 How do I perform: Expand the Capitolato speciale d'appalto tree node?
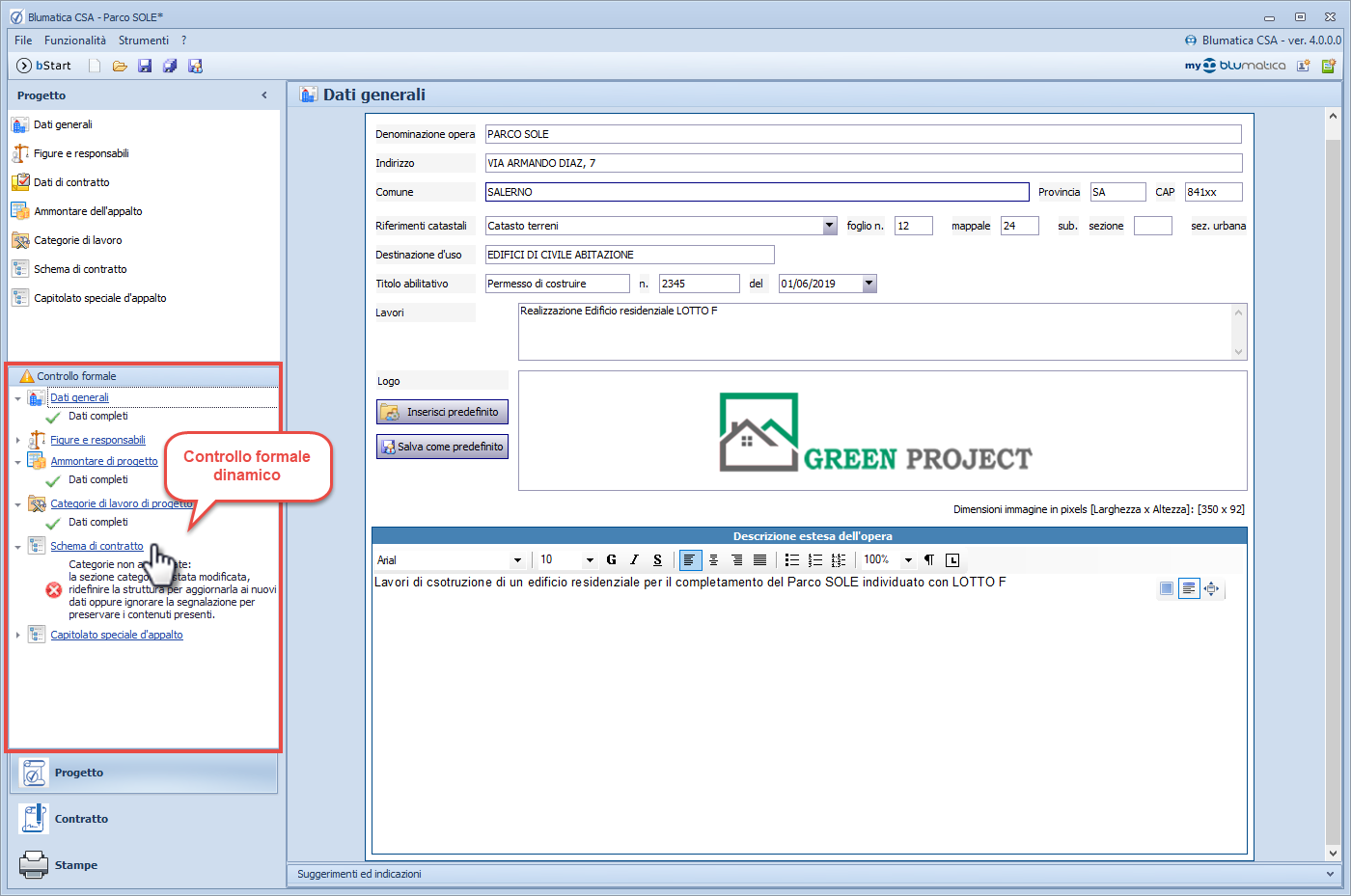pos(18,635)
